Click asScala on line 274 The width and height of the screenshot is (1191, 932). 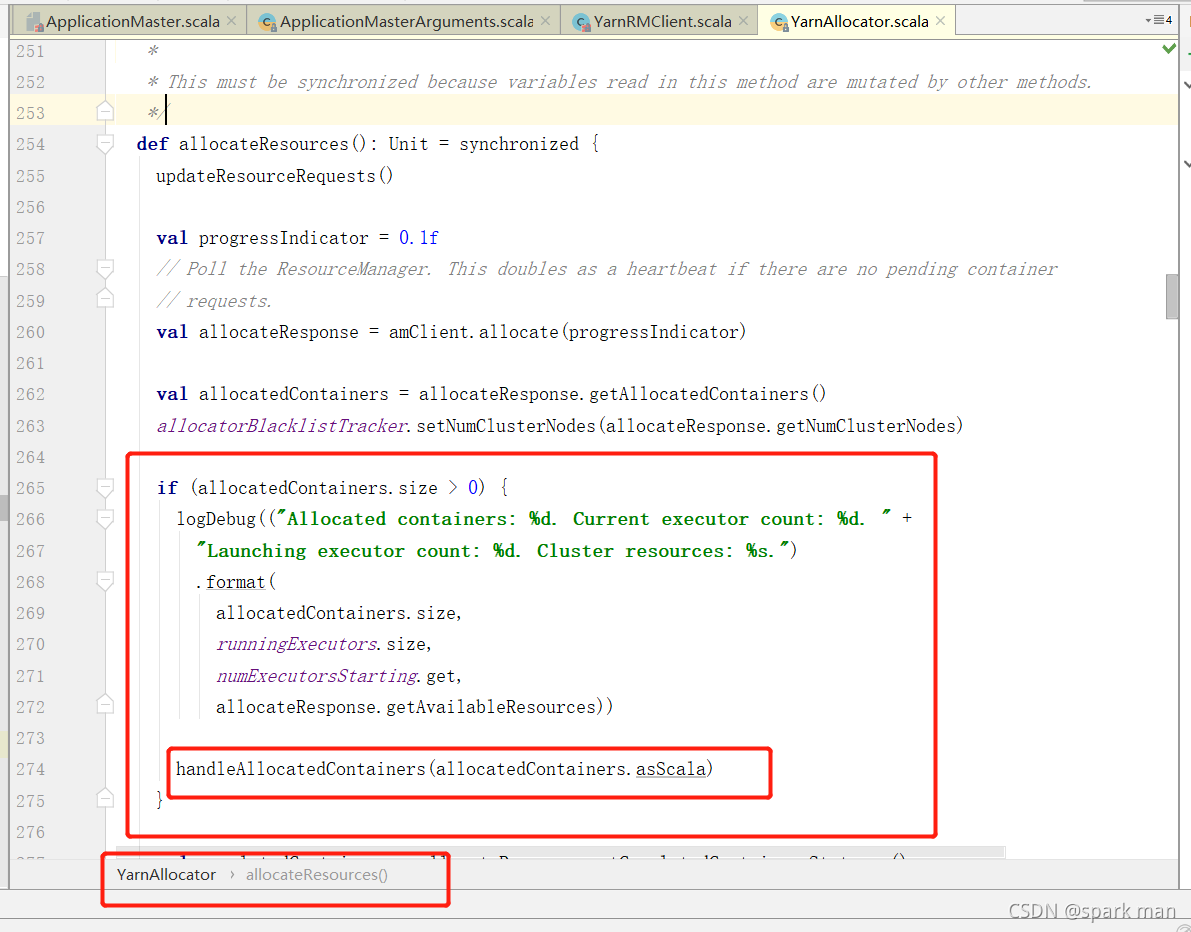(x=671, y=769)
